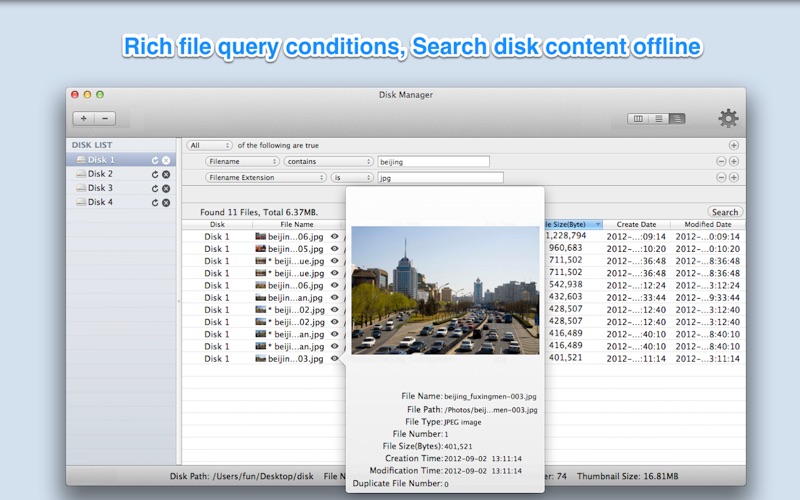The height and width of the screenshot is (500, 800).
Task: Add a condition after the Filename Extension row
Action: (734, 177)
